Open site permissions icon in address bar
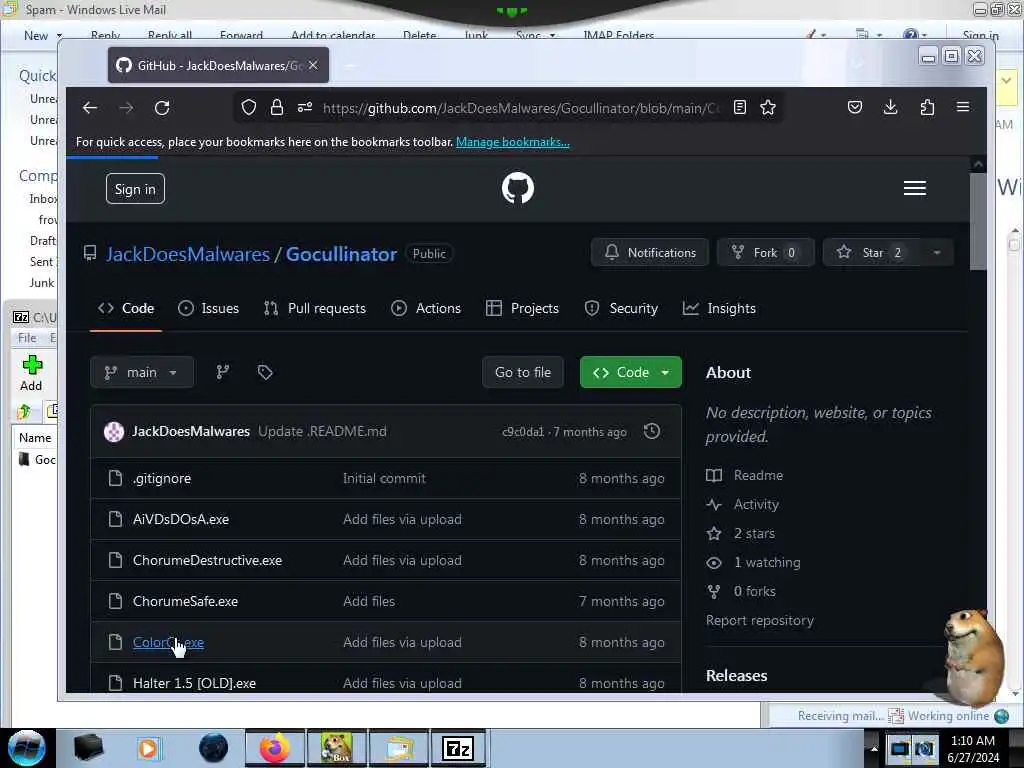1024x768 pixels. point(305,107)
